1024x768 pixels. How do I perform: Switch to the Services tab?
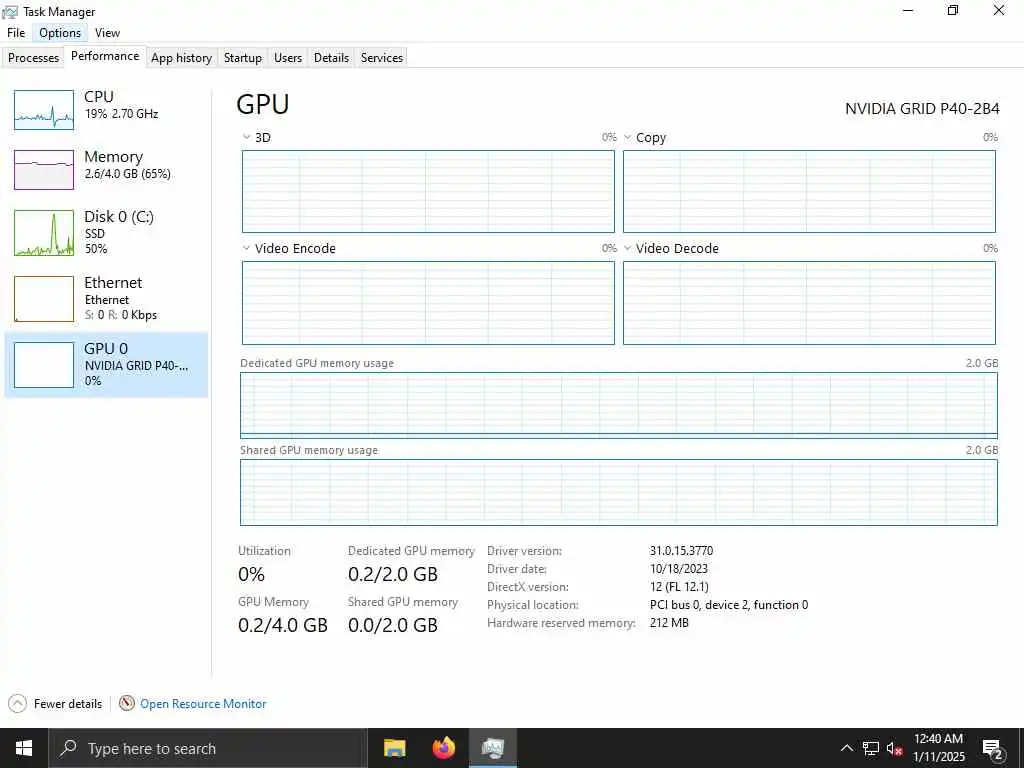(x=382, y=57)
